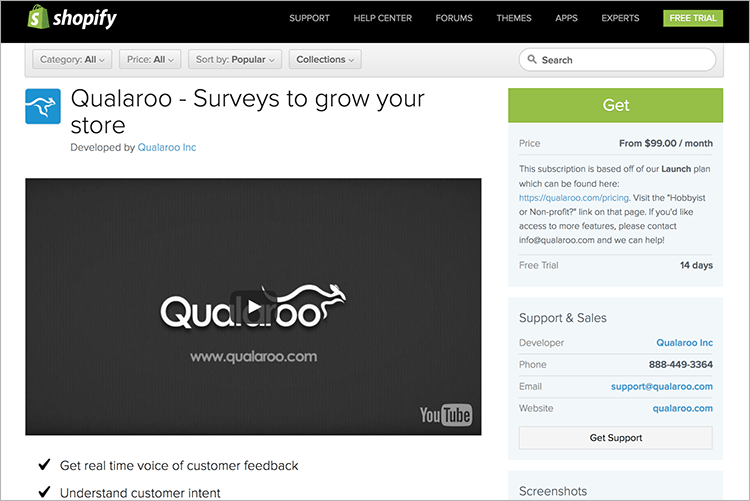Click phone number 888-449-3364
This screenshot has height=501, width=750.
pos(681,365)
